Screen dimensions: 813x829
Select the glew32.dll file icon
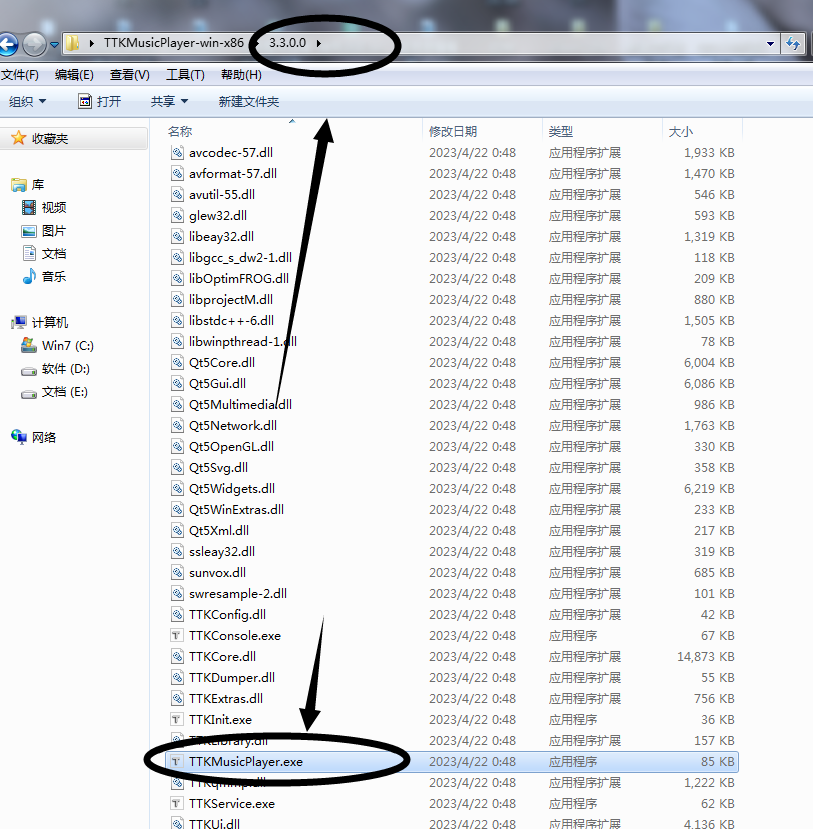point(177,216)
